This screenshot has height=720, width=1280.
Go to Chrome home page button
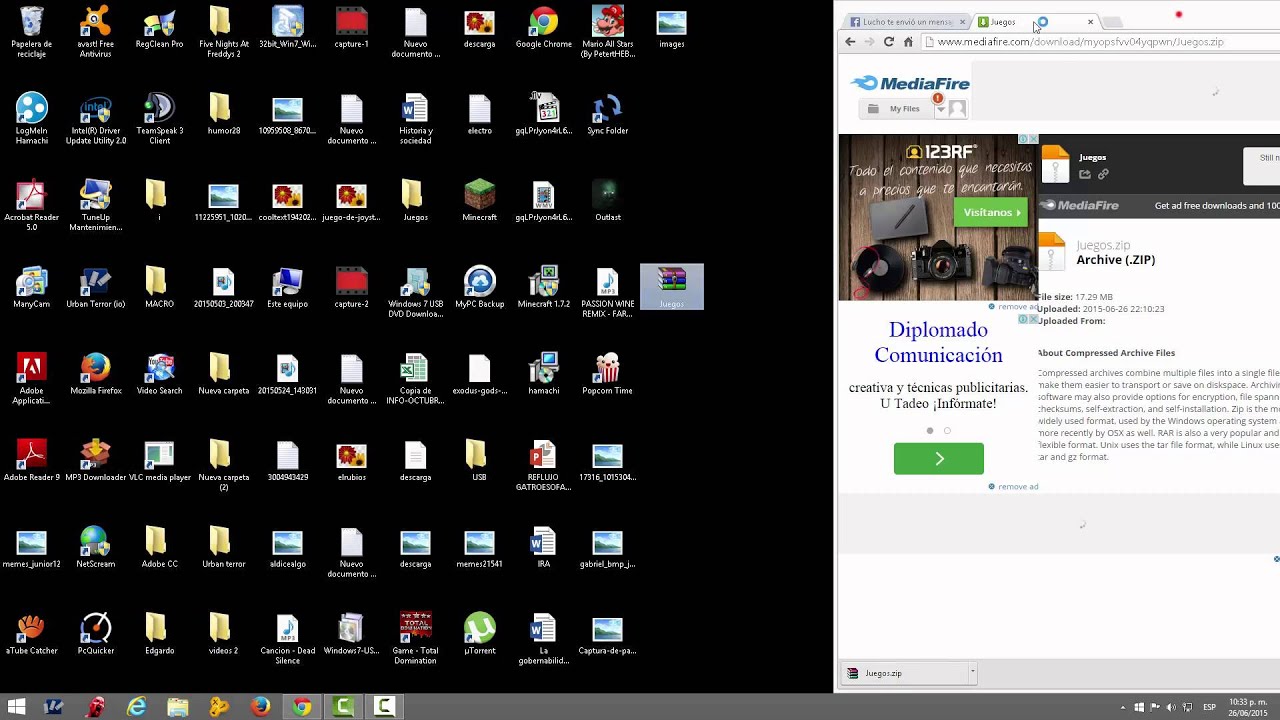coord(908,42)
